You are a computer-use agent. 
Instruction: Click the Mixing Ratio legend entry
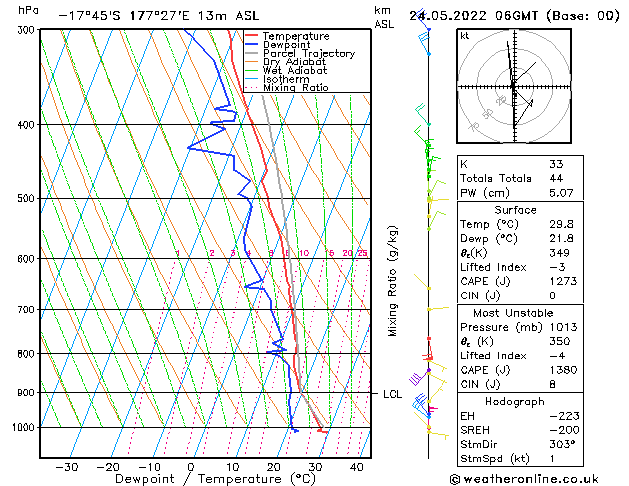point(295,88)
